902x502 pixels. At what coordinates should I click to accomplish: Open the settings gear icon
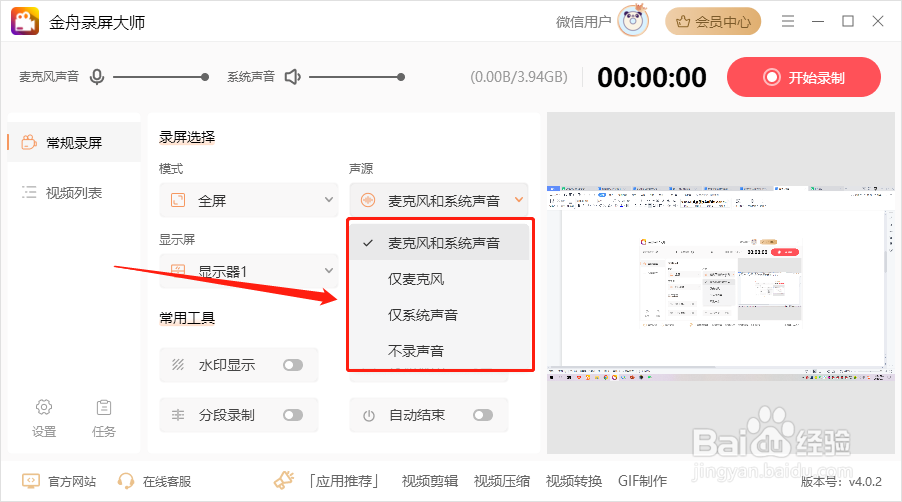[44, 407]
